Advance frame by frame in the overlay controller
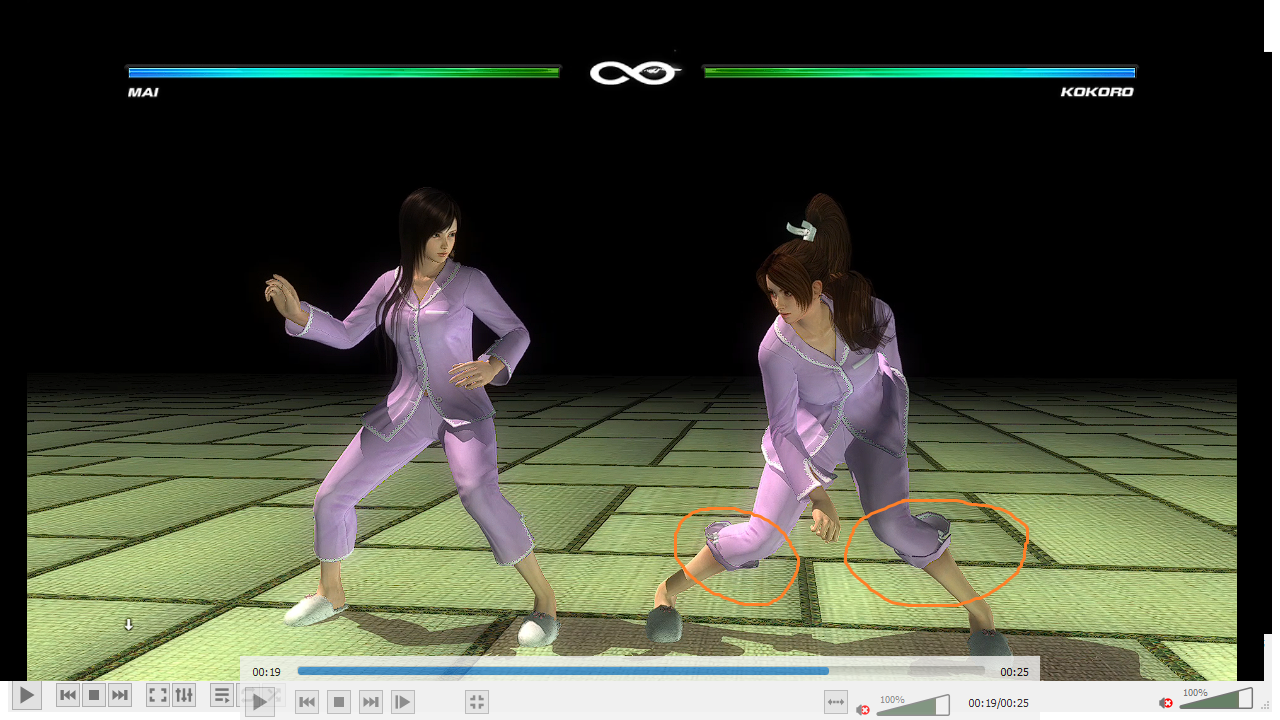This screenshot has width=1280, height=720. click(x=403, y=703)
